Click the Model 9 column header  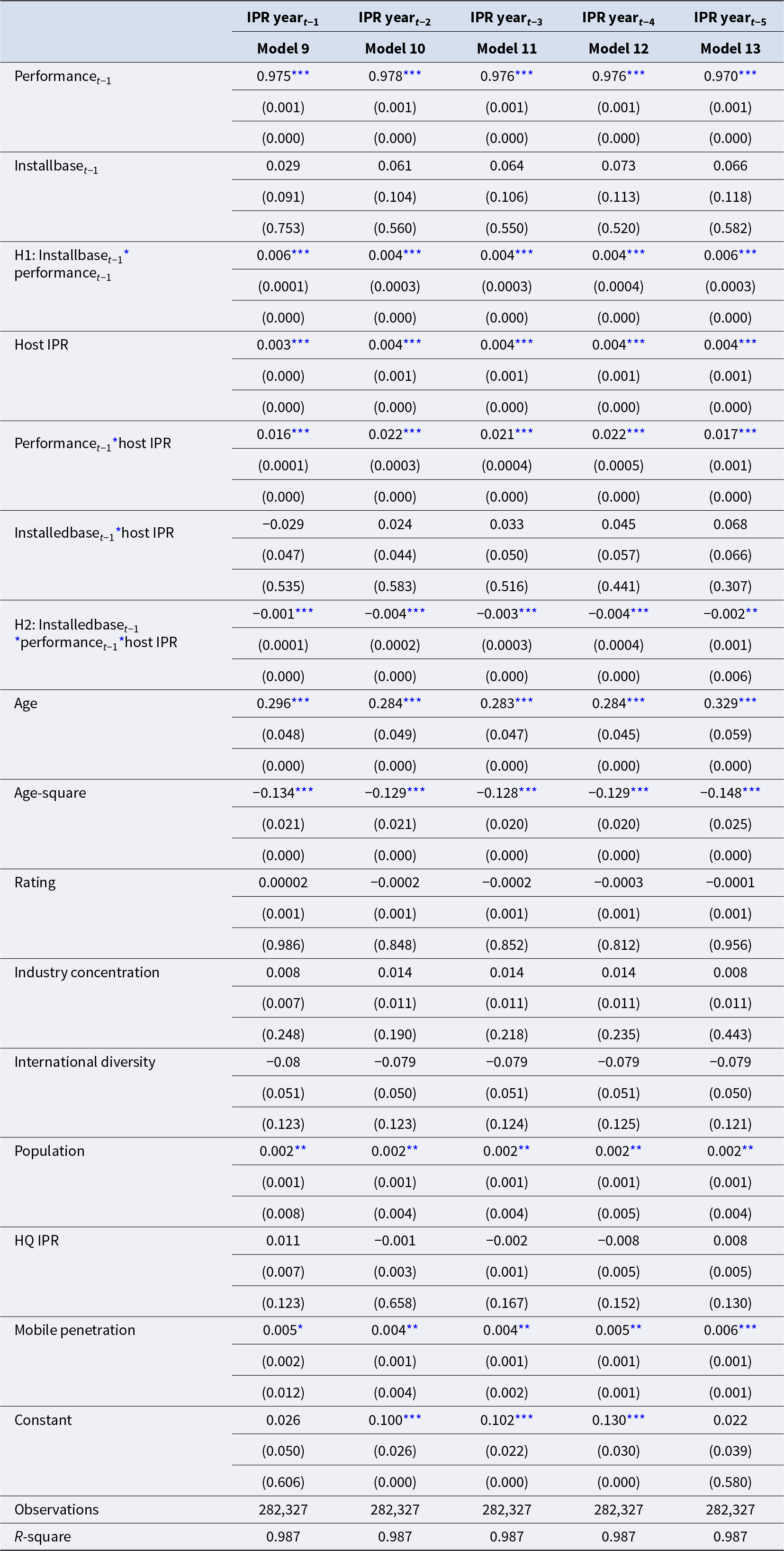[283, 49]
